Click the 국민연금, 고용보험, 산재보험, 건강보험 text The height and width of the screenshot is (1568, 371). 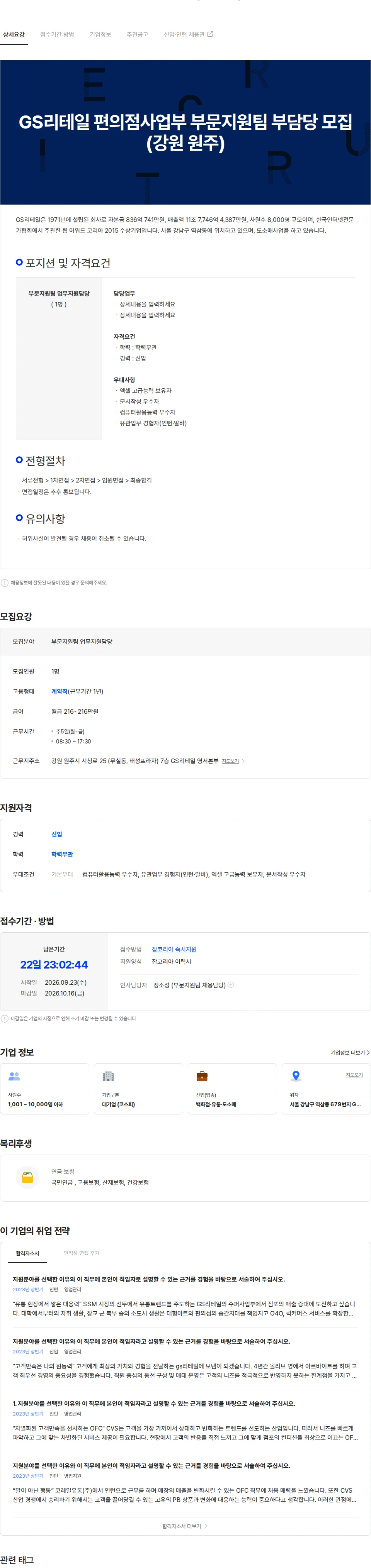(100, 1182)
